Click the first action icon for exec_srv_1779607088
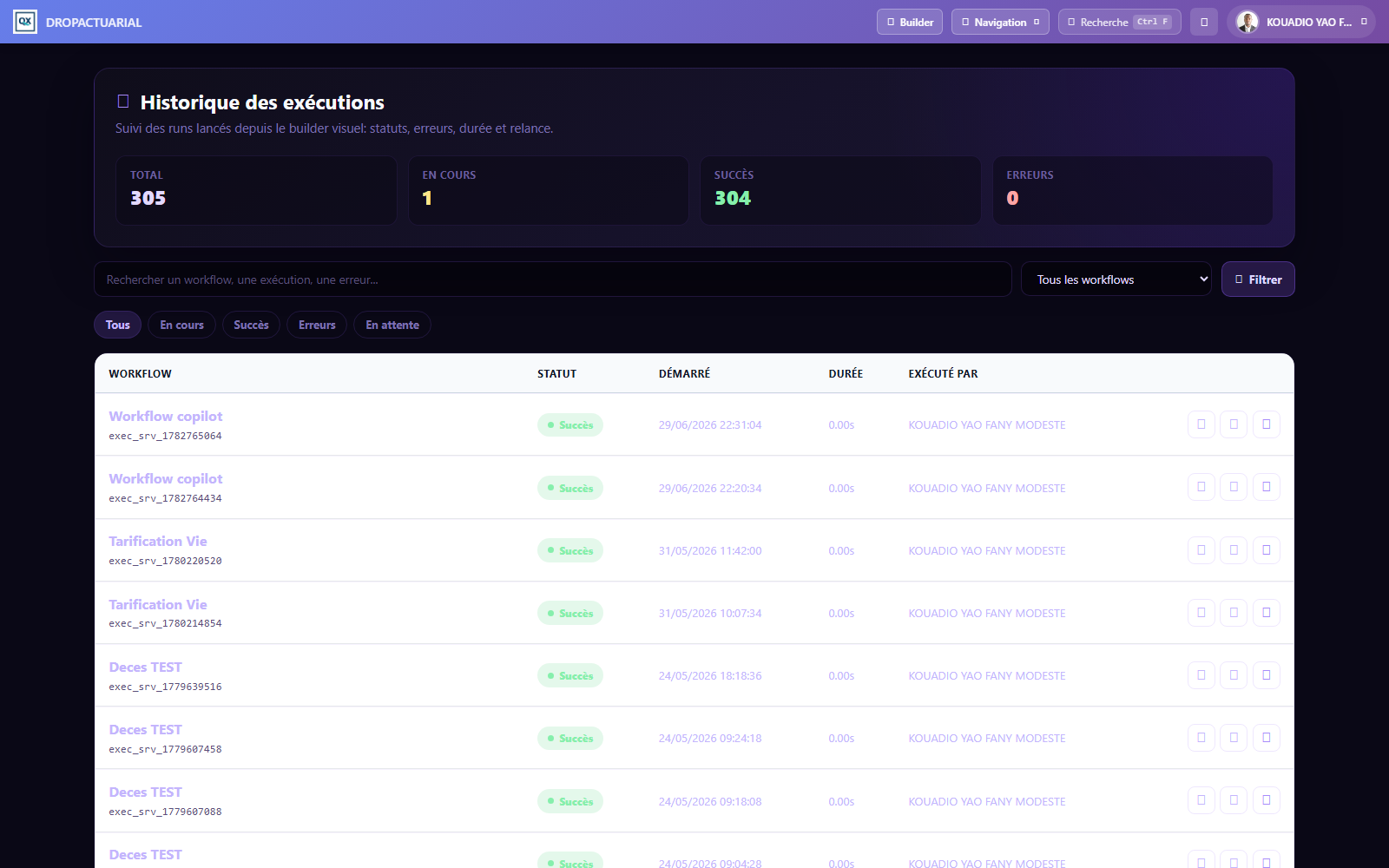 point(1201,800)
